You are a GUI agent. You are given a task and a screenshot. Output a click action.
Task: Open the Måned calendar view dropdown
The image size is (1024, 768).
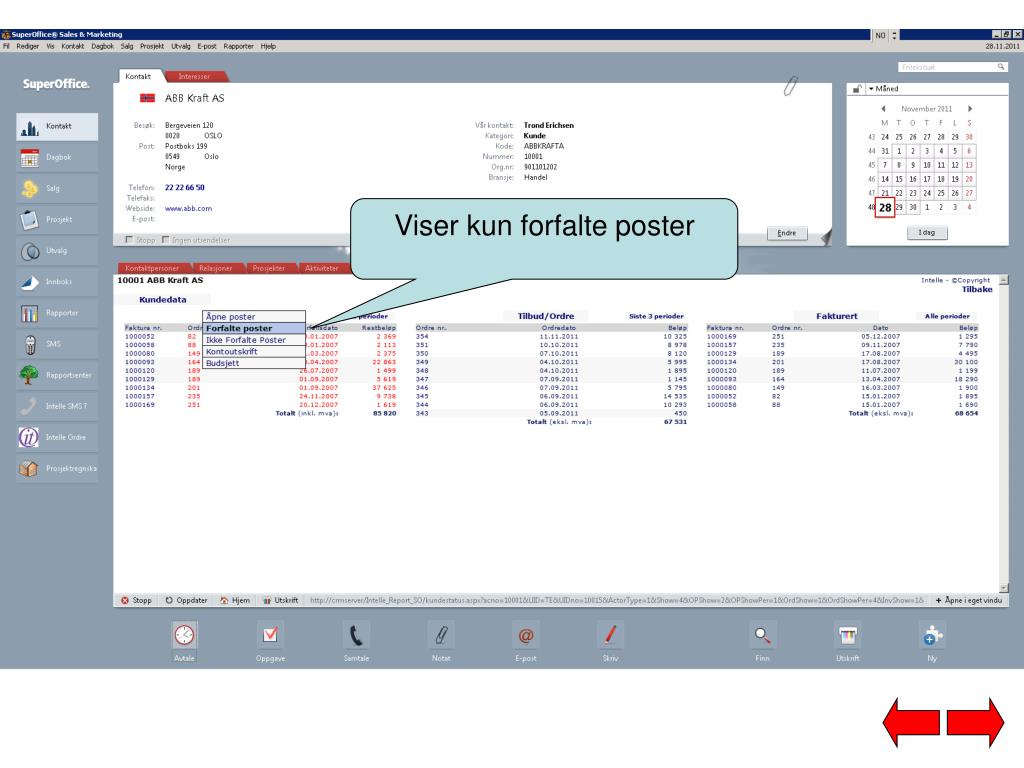pyautogui.click(x=884, y=89)
